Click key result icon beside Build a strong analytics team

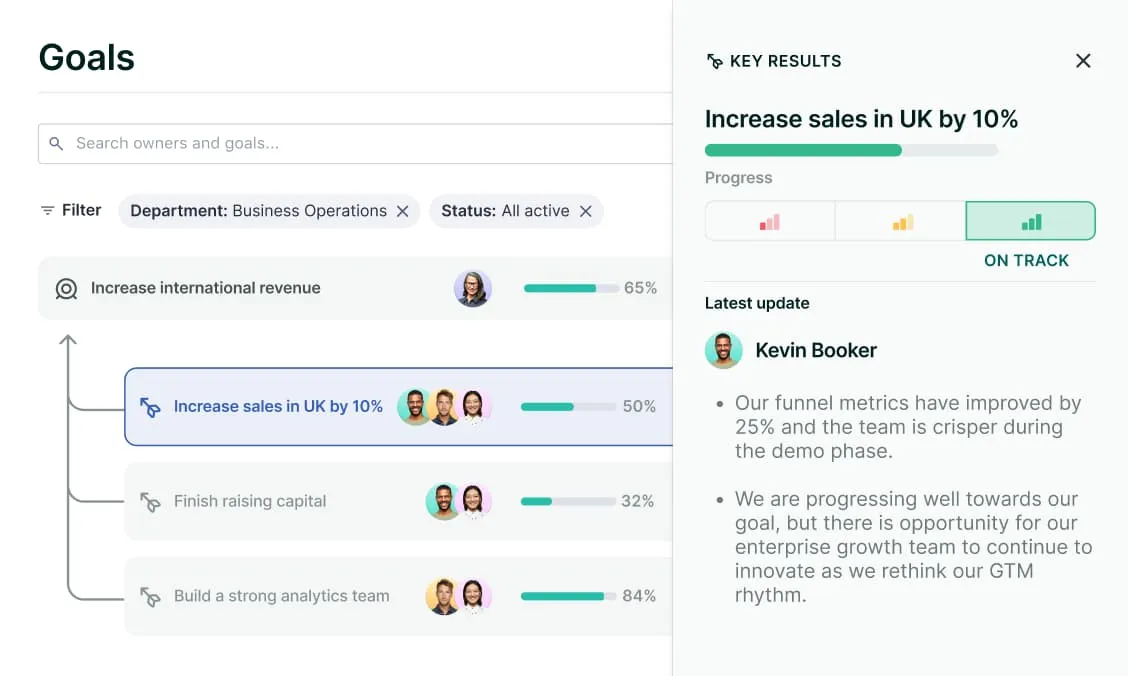pos(150,597)
